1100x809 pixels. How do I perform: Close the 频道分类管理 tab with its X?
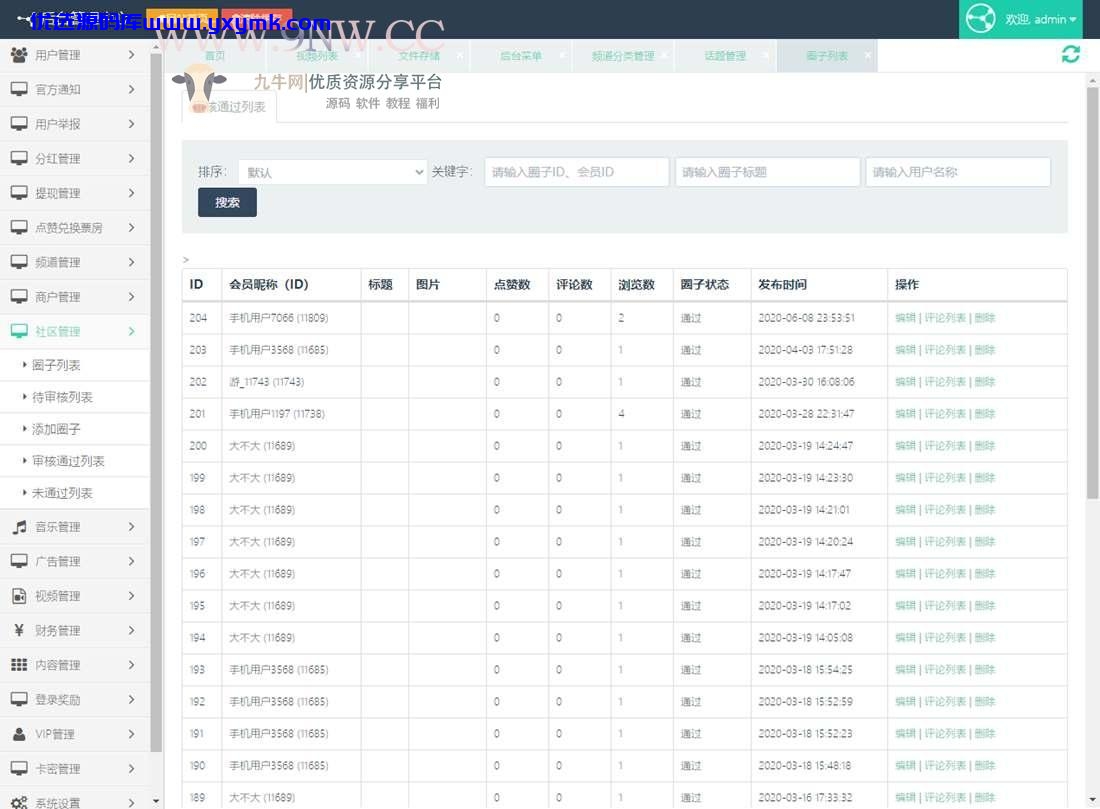tap(664, 55)
